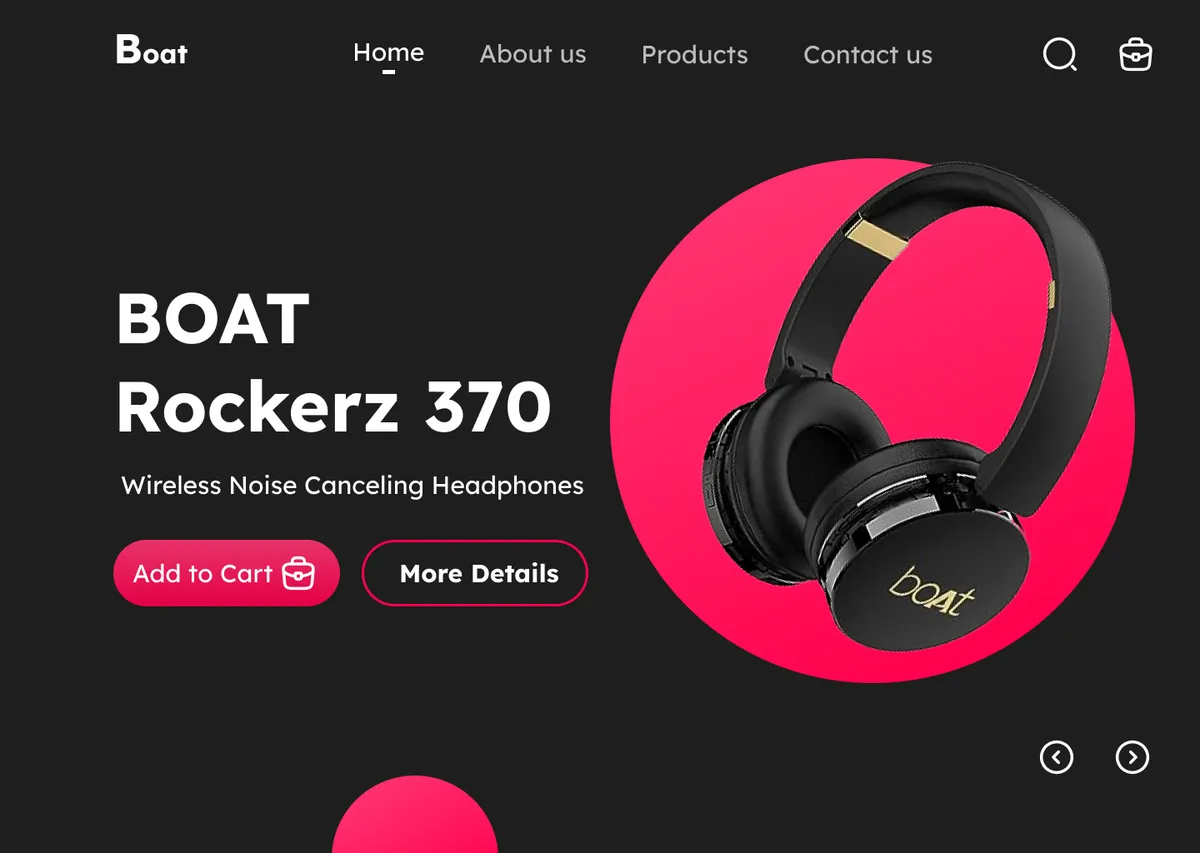
Task: Open the search magnifier icon
Action: 1060,54
